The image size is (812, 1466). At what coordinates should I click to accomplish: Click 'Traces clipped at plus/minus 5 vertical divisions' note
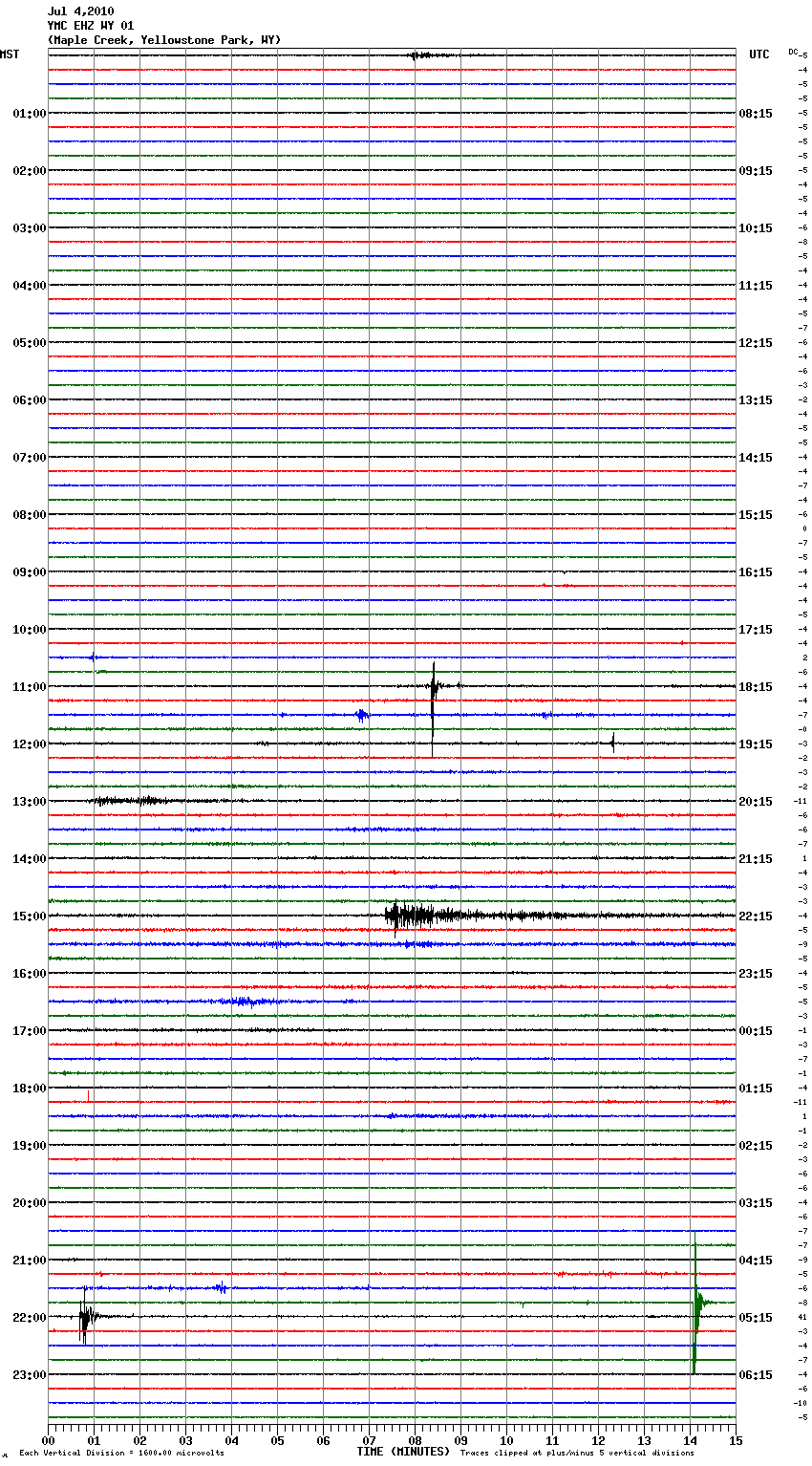[x=577, y=1454]
